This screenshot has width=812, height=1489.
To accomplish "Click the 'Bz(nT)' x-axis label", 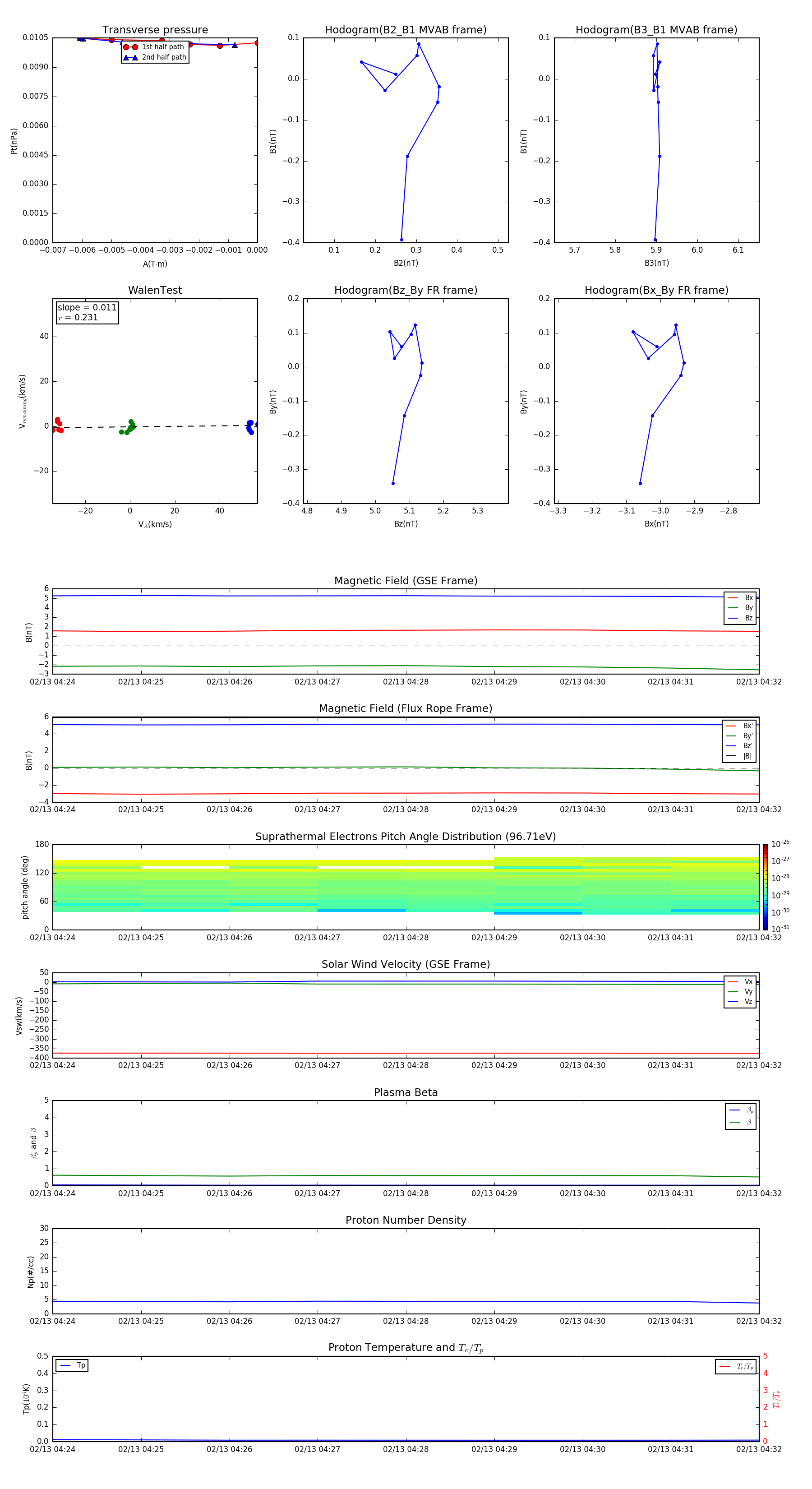I will point(406,524).
